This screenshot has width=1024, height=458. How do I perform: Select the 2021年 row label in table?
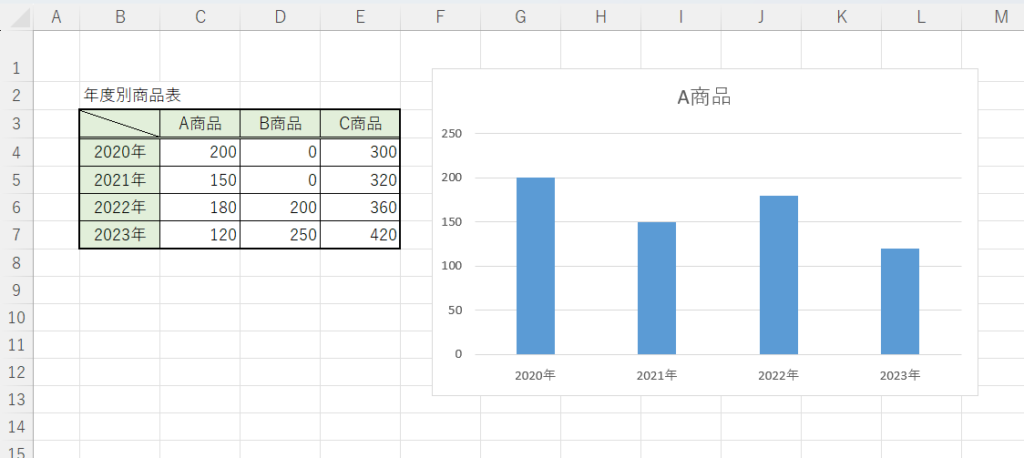click(x=119, y=180)
